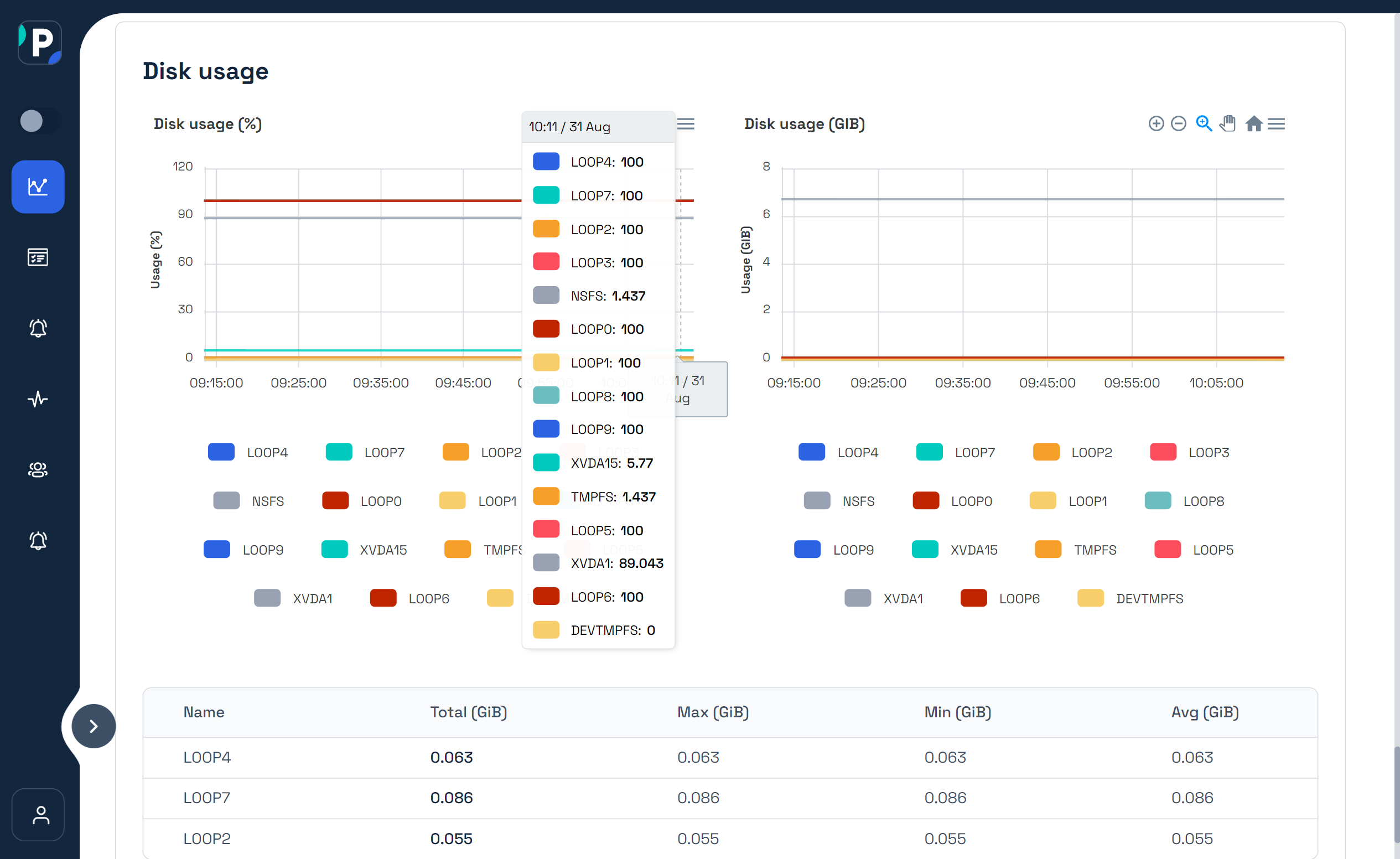Click the XVDA1: 89.043 tooltip entry
The height and width of the screenshot is (859, 1400).
[598, 563]
